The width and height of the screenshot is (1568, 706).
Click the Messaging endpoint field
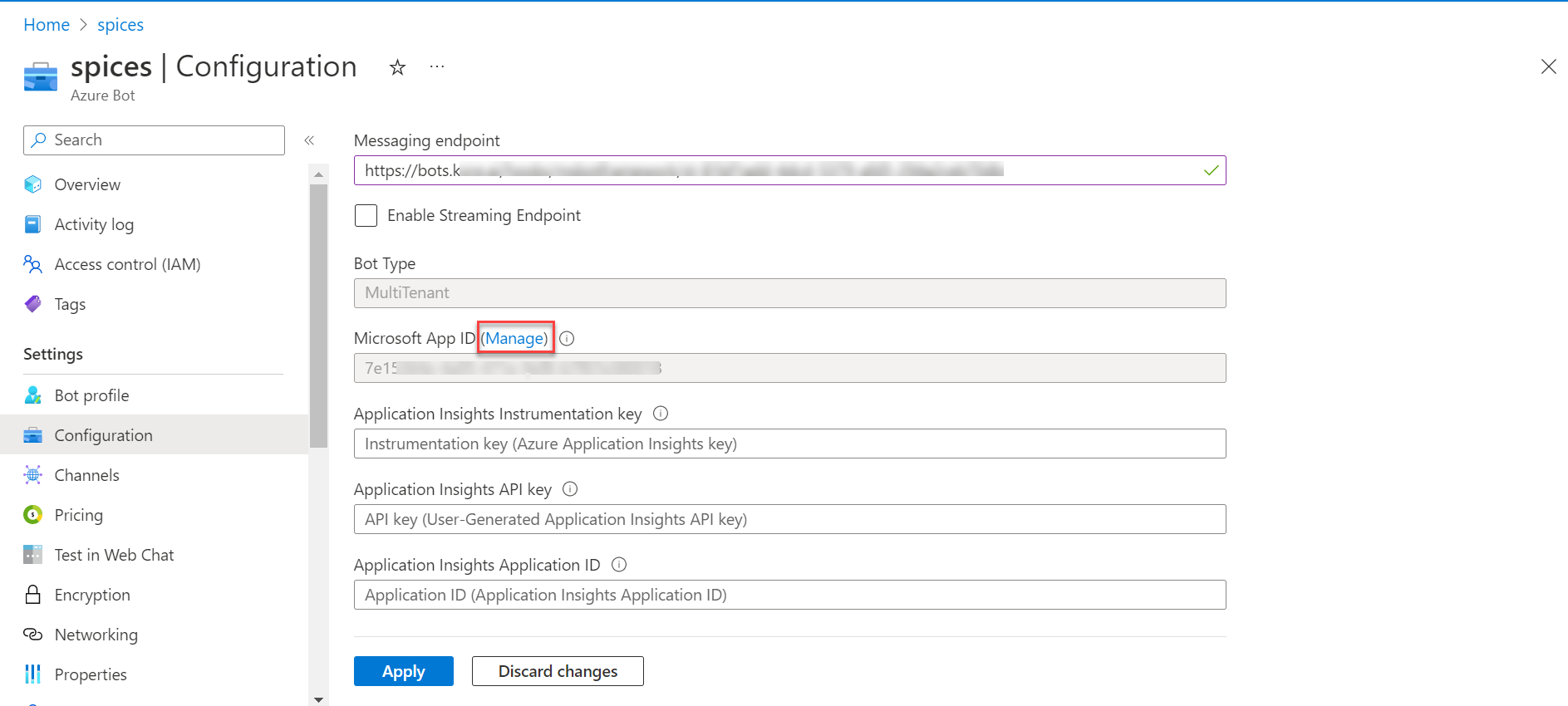point(789,170)
